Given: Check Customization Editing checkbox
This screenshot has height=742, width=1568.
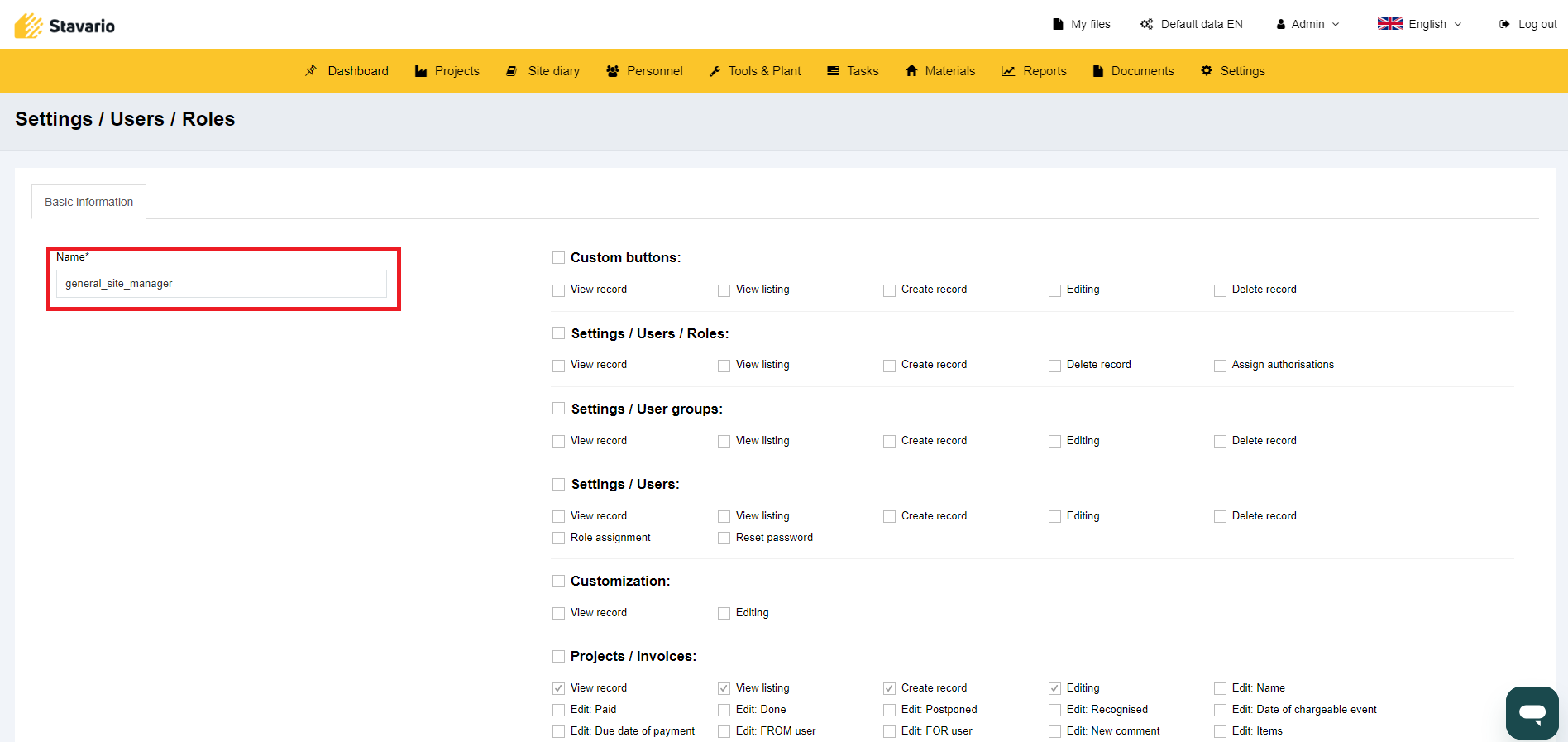Looking at the screenshot, I should 724,614.
